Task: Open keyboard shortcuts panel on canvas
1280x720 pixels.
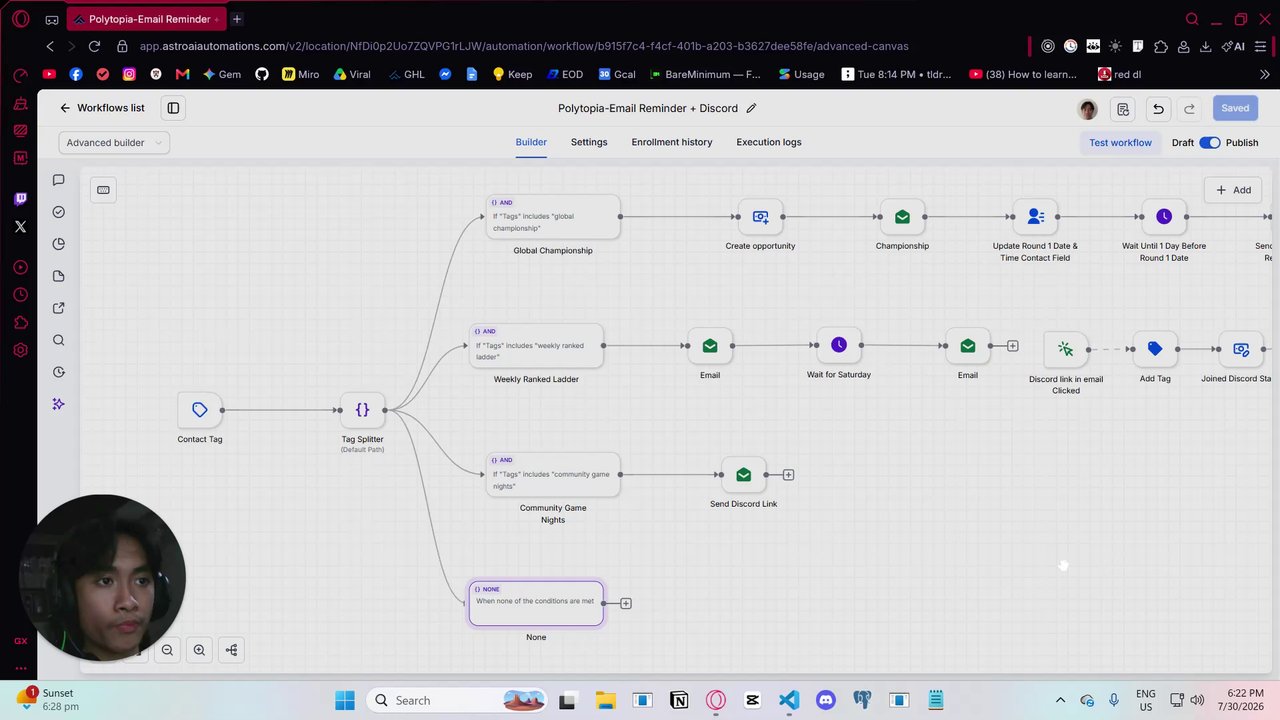Action: (103, 190)
